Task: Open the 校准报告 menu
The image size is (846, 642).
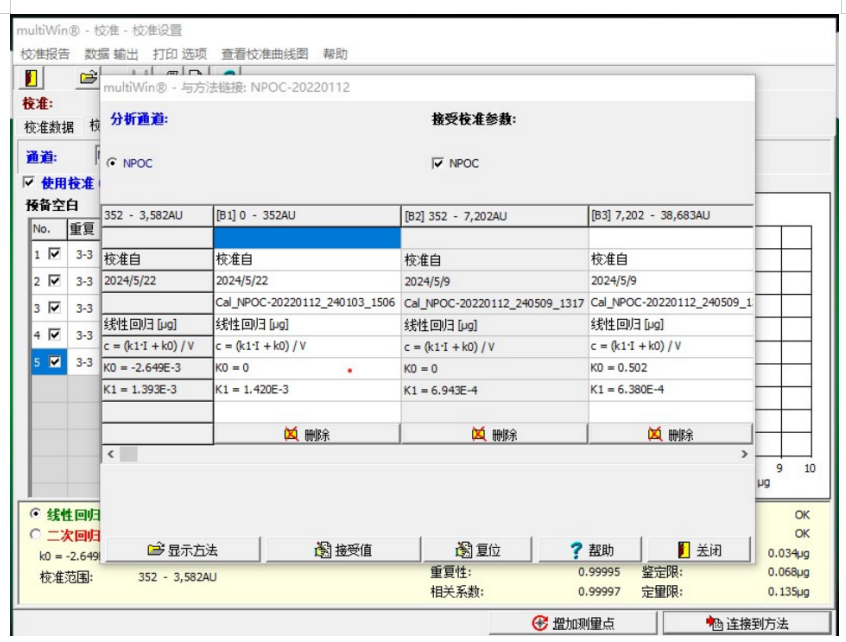Action: click(x=46, y=54)
